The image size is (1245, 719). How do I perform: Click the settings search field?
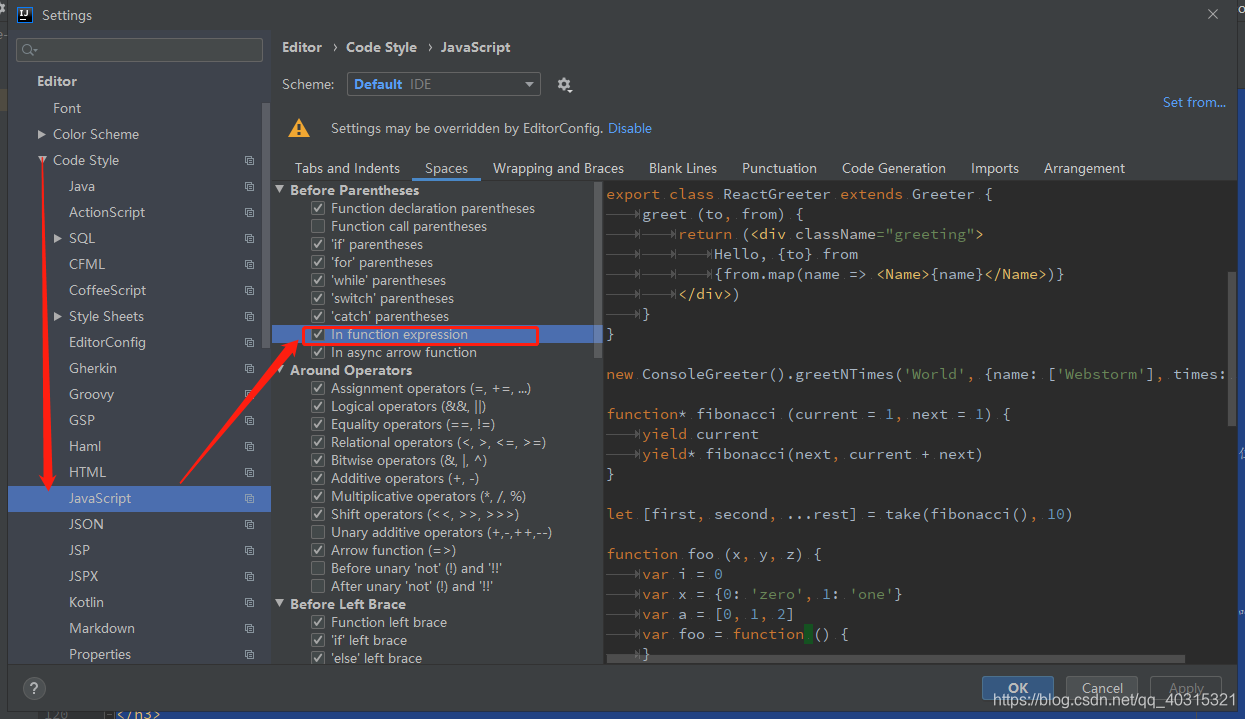(139, 49)
